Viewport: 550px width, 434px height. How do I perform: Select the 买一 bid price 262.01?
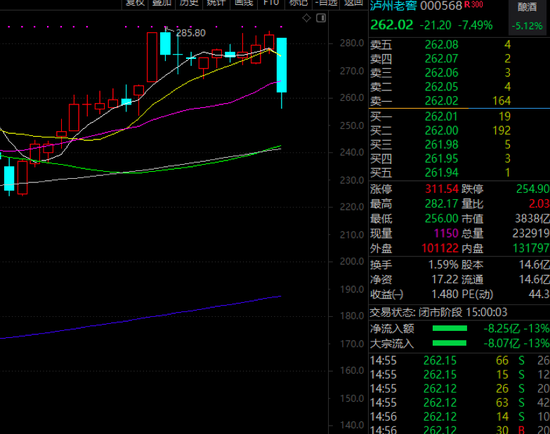pyautogui.click(x=442, y=116)
